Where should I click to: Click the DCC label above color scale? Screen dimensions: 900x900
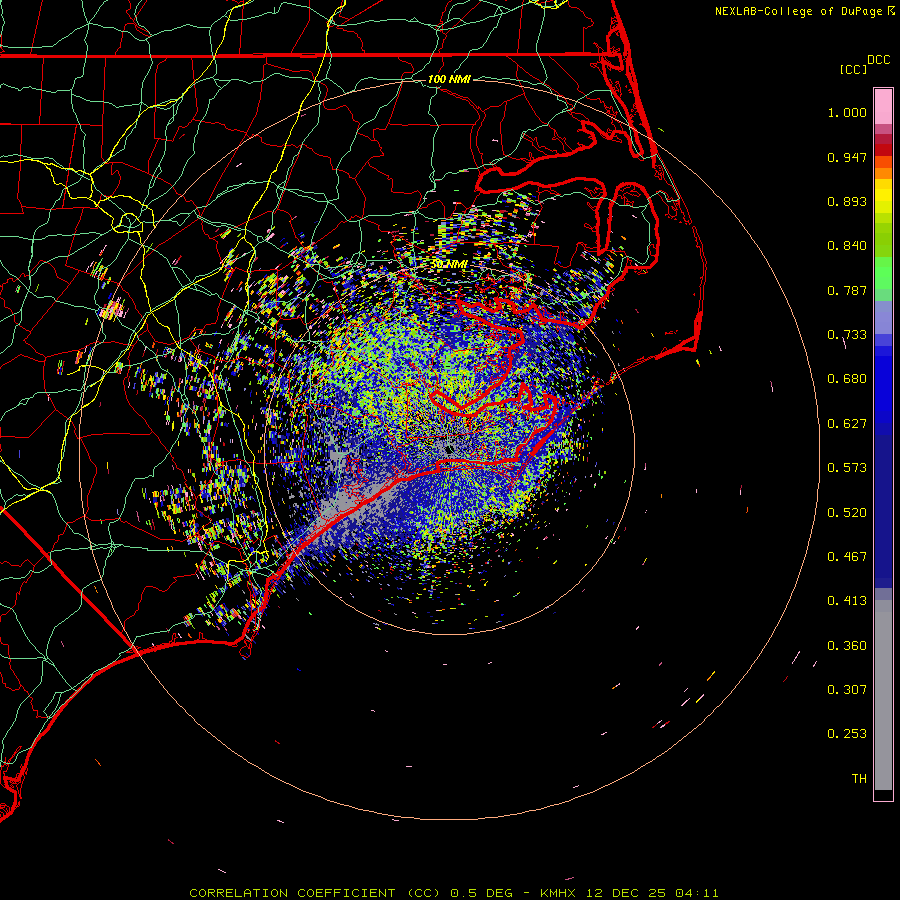[878, 60]
